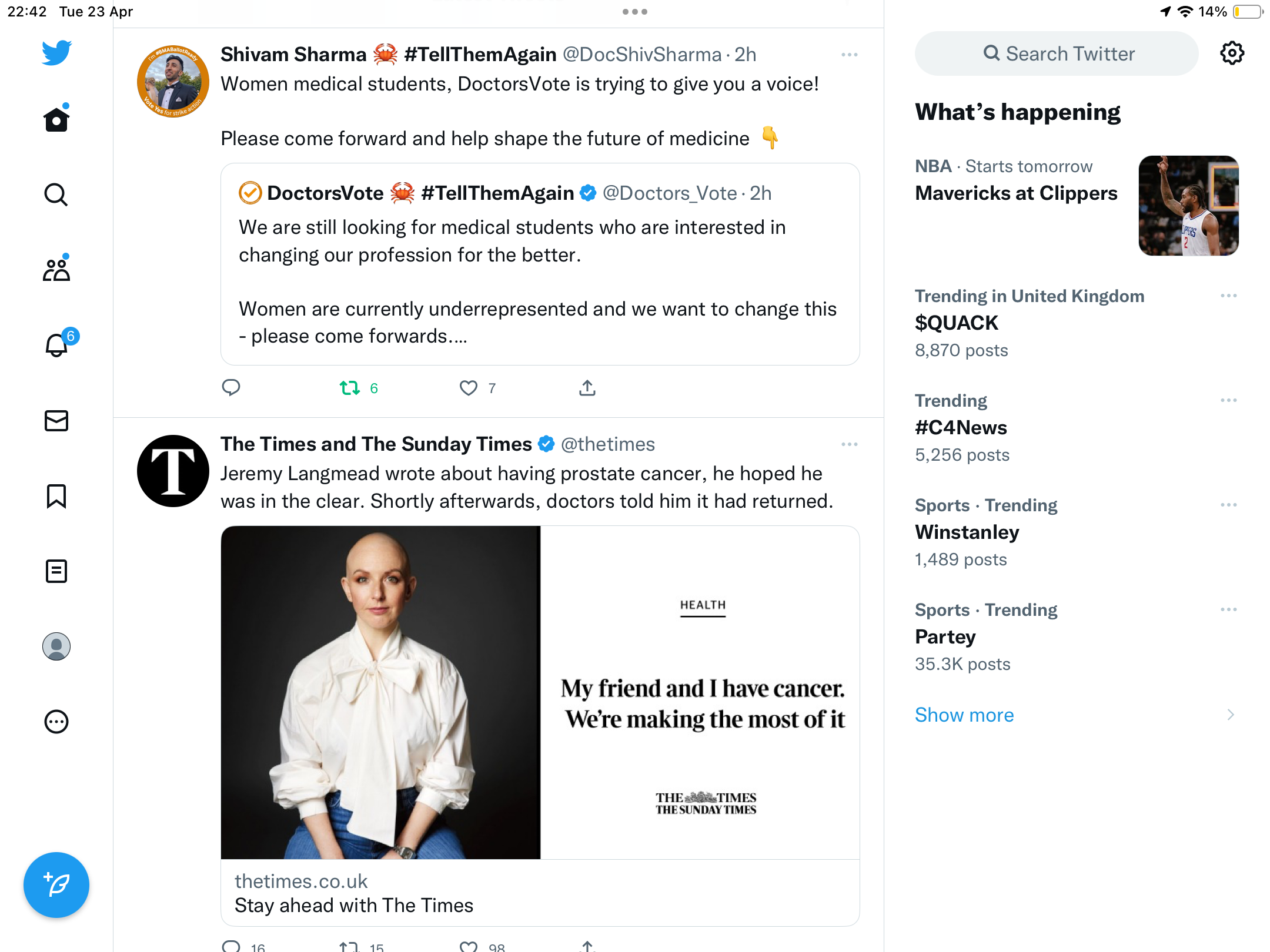Image resolution: width=1270 pixels, height=952 pixels.
Task: Open the Bookmarks icon
Action: point(56,496)
